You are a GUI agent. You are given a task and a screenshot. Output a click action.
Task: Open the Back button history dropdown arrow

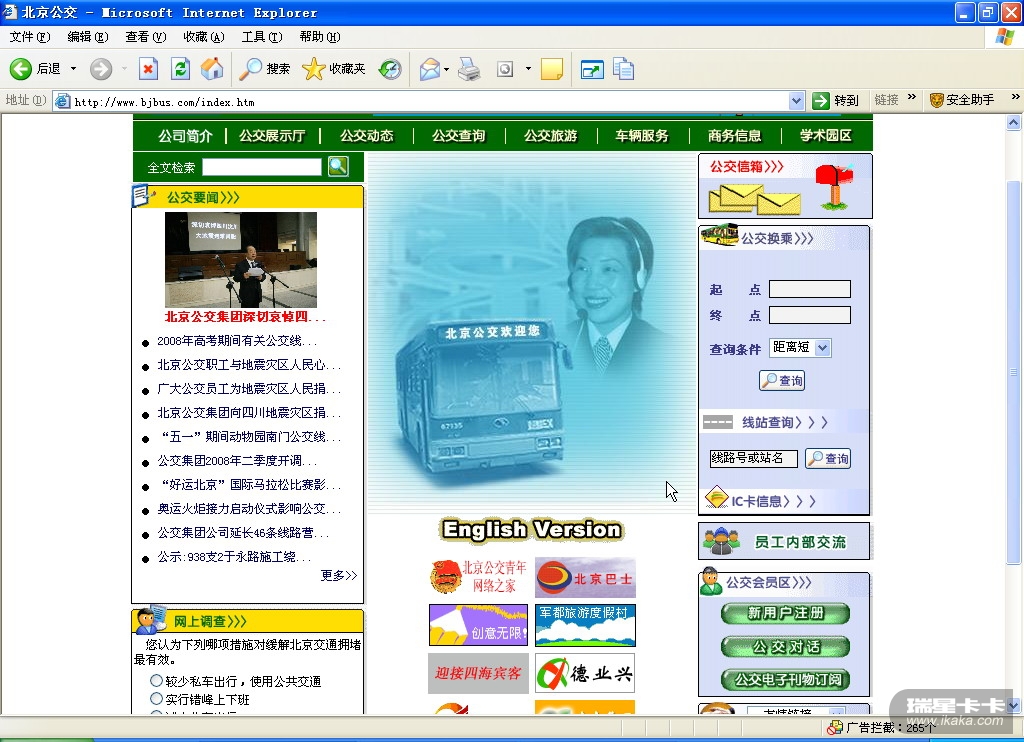click(x=73, y=69)
